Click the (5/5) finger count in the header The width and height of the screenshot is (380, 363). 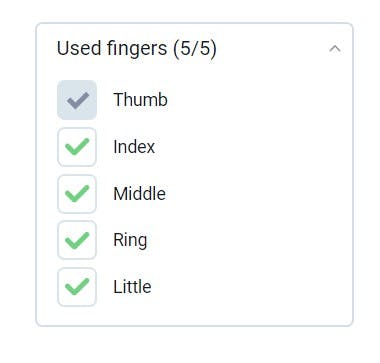click(195, 49)
